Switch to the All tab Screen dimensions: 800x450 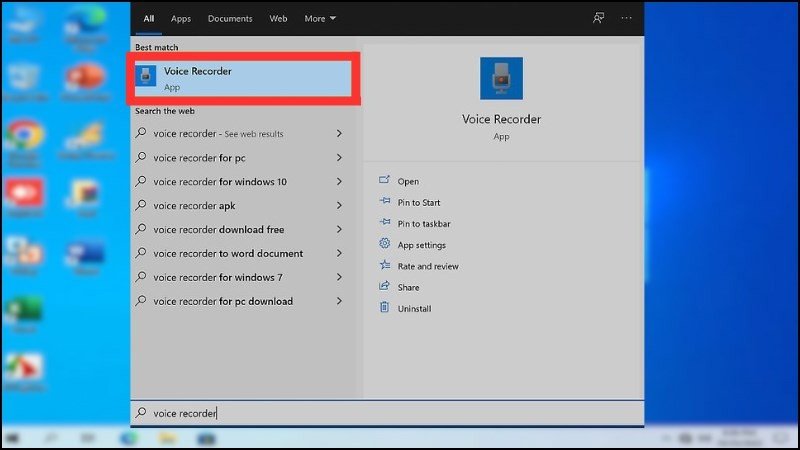coord(148,18)
